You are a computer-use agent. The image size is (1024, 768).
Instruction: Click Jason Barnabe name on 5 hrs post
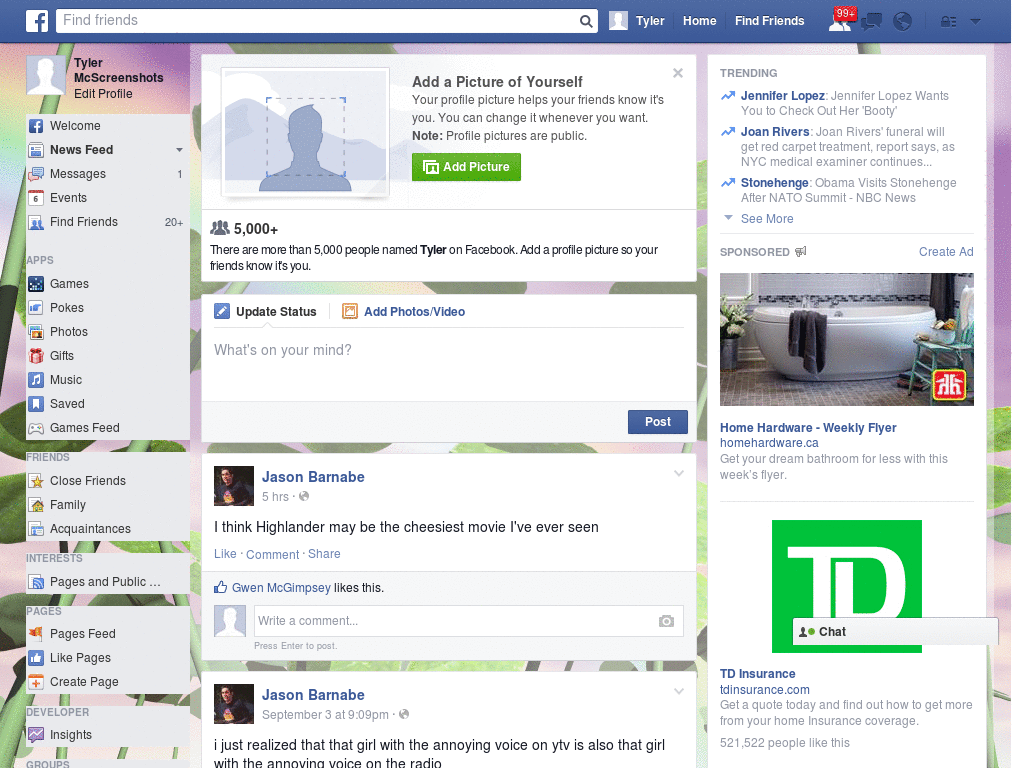(x=313, y=477)
